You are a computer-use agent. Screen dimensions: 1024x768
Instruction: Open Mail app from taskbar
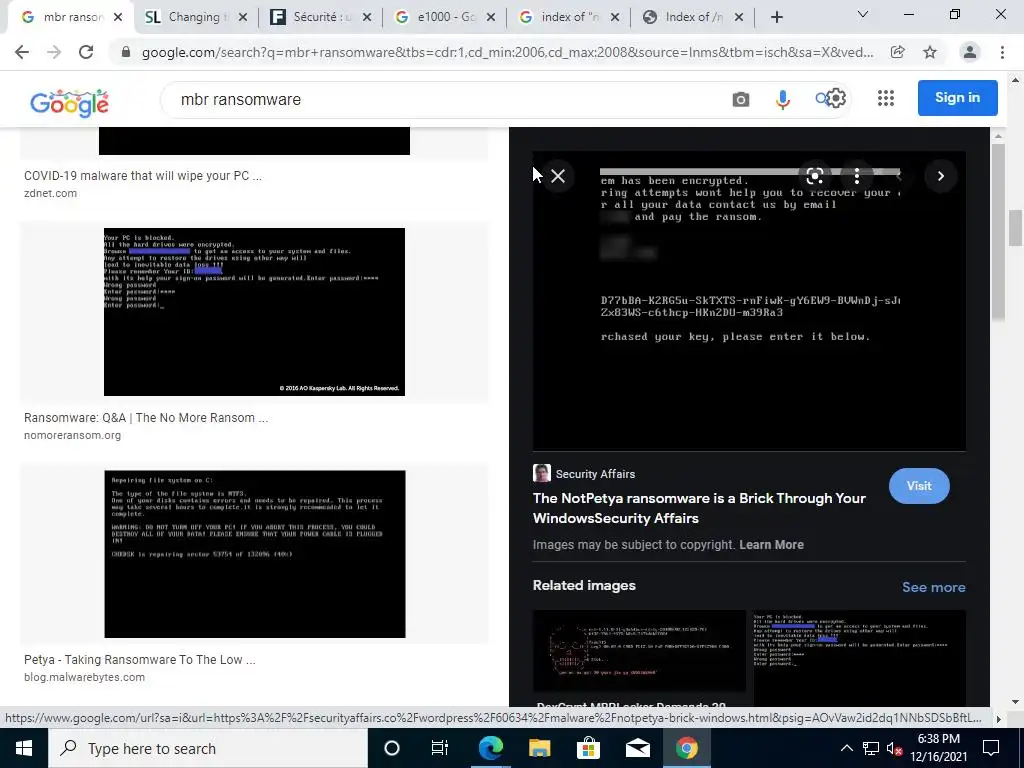coord(637,748)
